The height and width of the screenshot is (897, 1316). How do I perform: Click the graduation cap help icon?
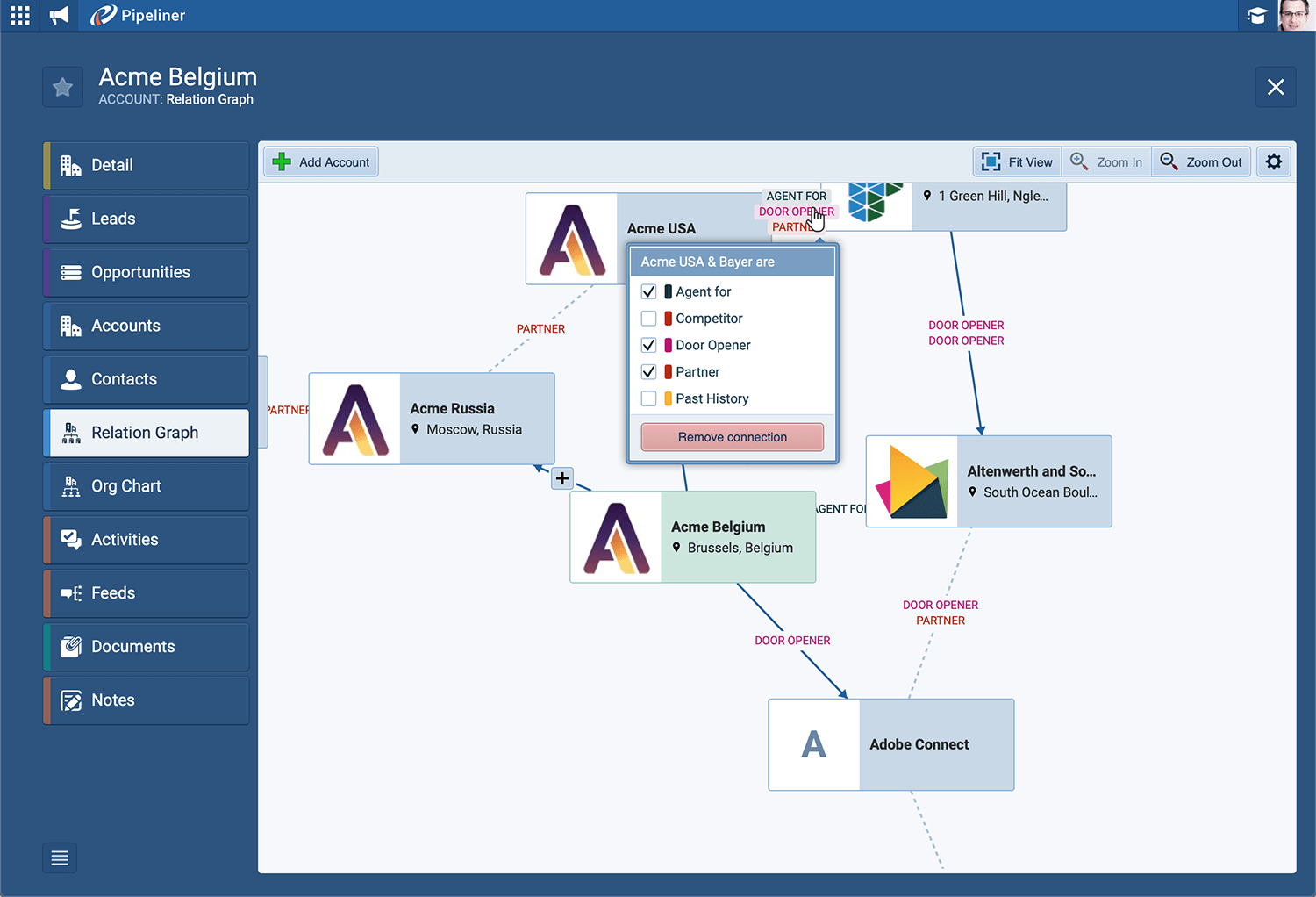1257,16
